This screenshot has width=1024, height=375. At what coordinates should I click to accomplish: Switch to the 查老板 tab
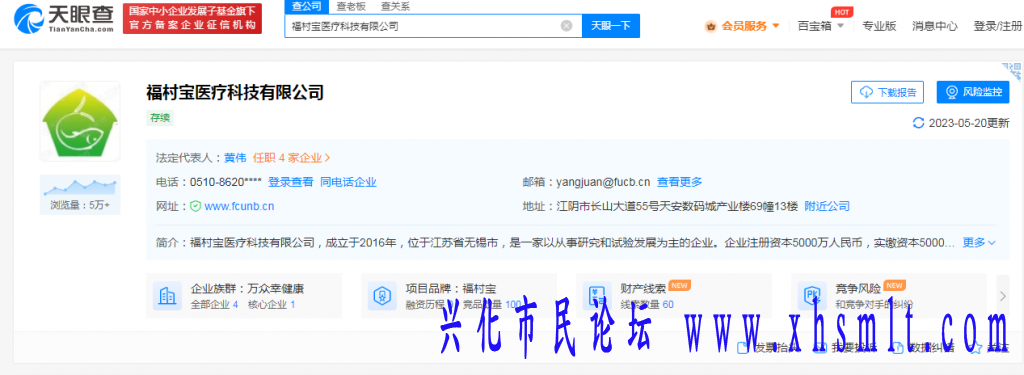coord(351,7)
